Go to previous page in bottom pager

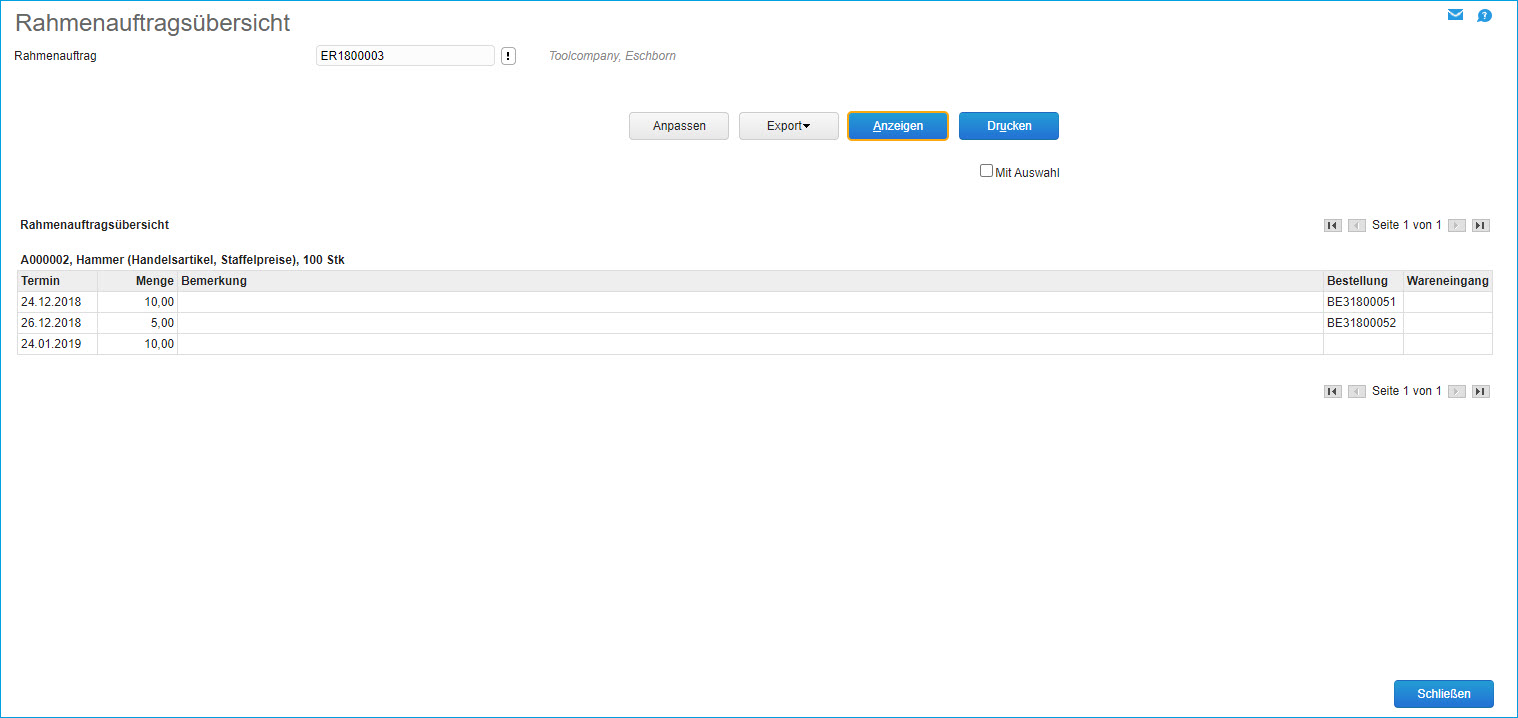pos(1357,392)
